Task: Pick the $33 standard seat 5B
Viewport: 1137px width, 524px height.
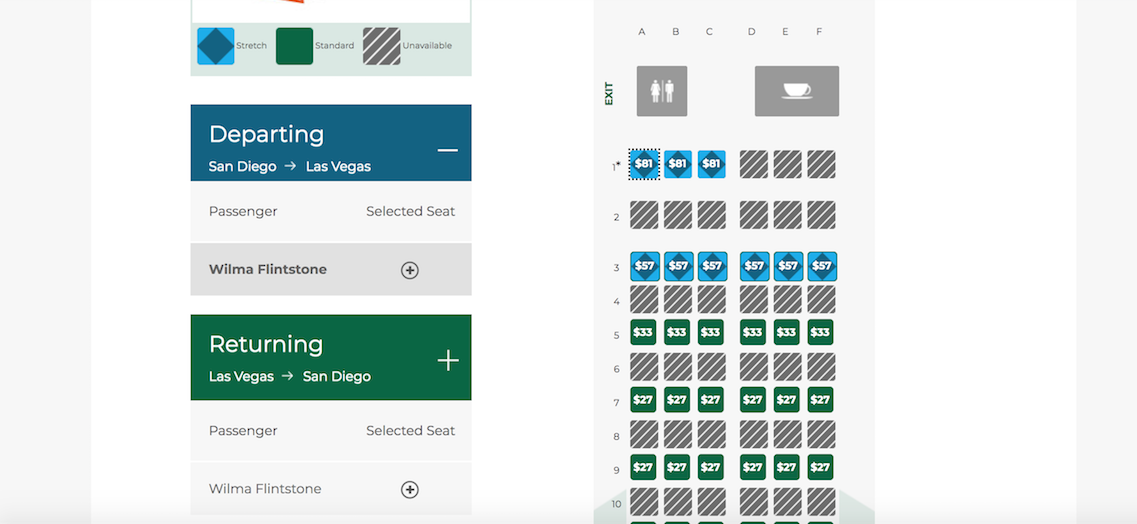Action: tap(677, 332)
